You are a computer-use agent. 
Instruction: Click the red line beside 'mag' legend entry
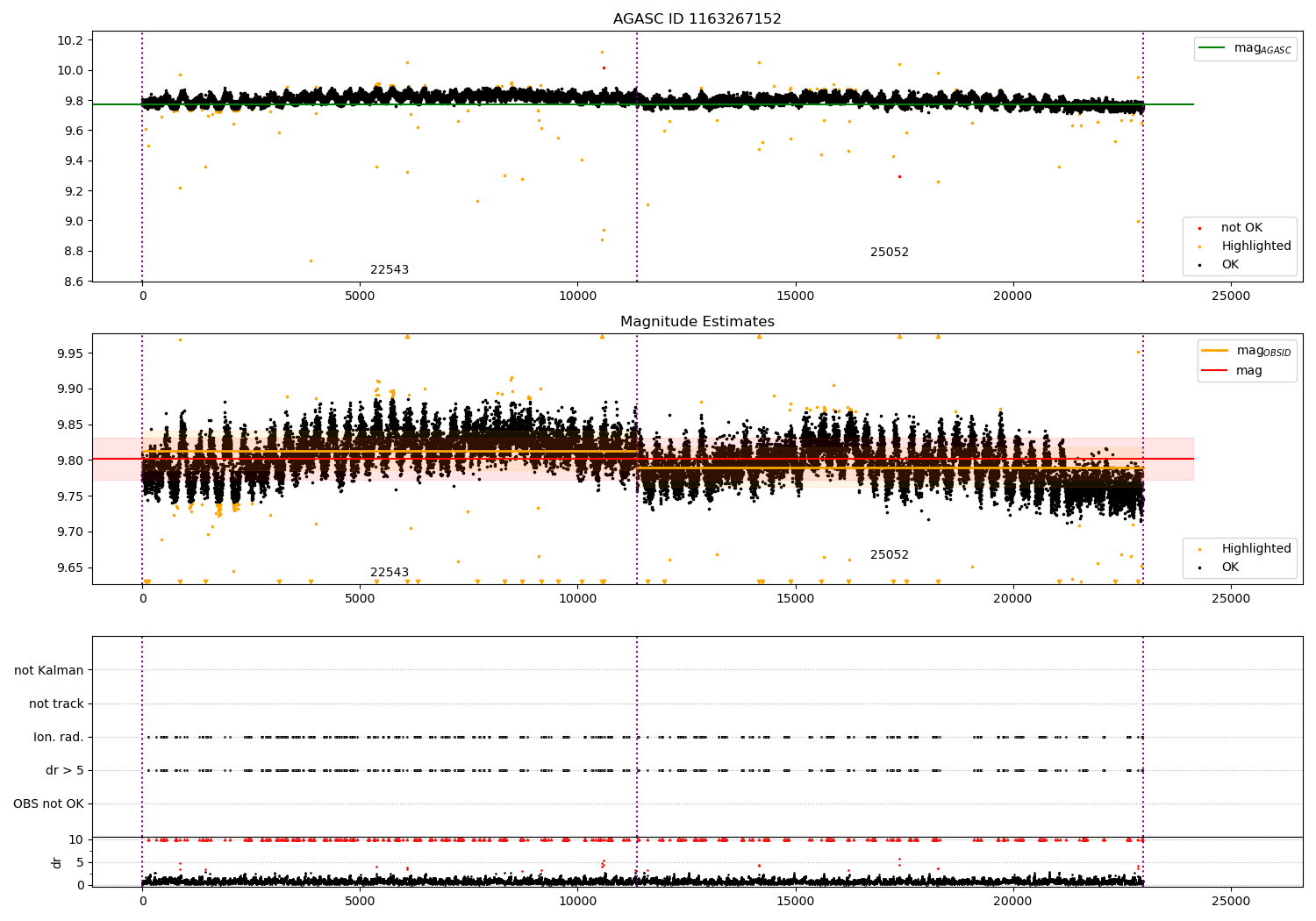coord(1214,371)
